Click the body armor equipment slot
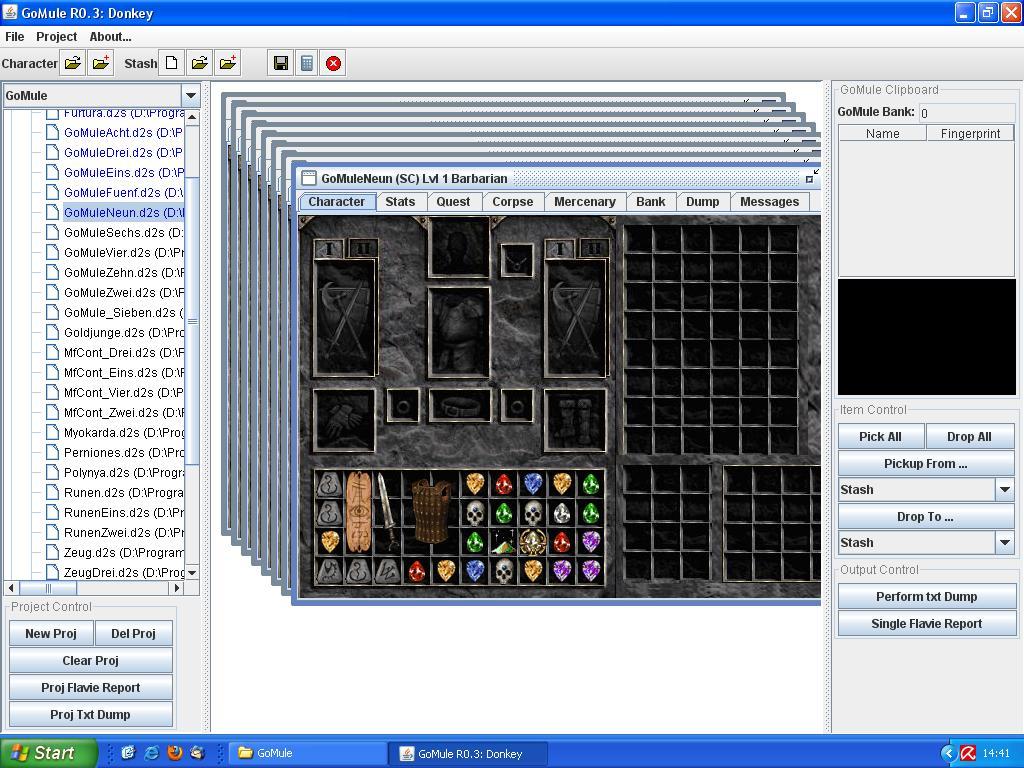The height and width of the screenshot is (768, 1024). click(458, 332)
